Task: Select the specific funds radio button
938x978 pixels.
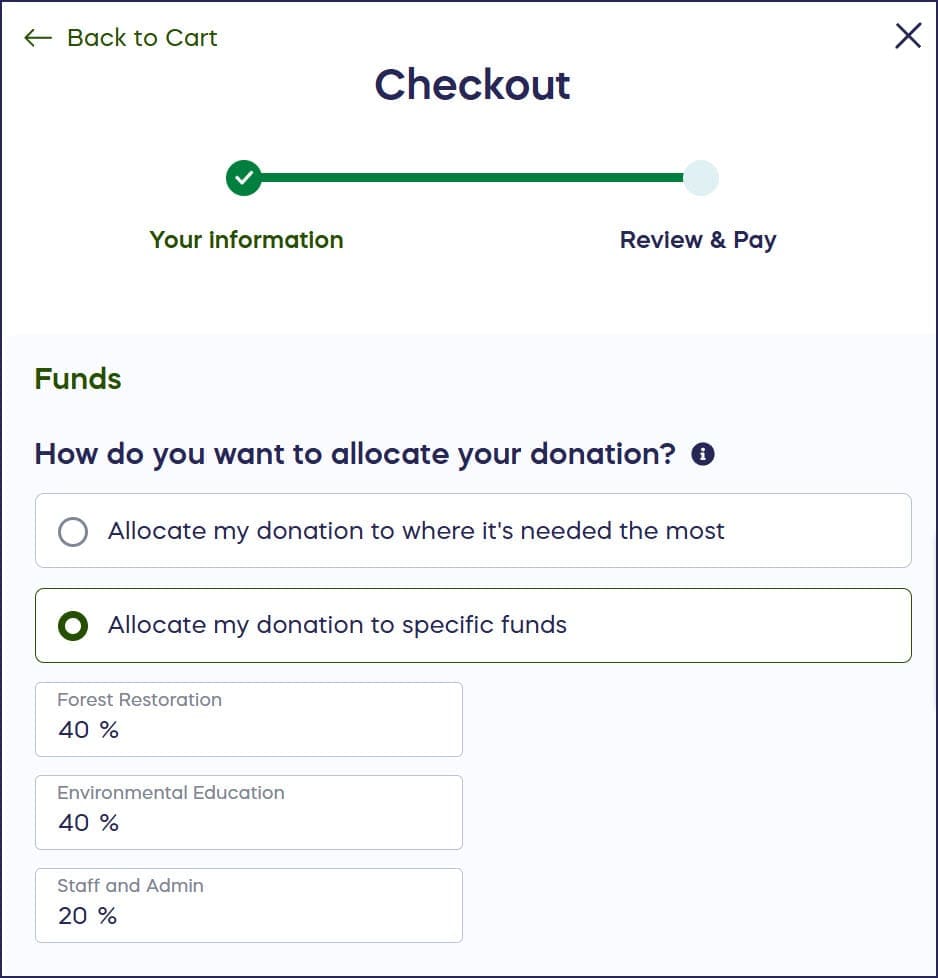Action: point(73,626)
